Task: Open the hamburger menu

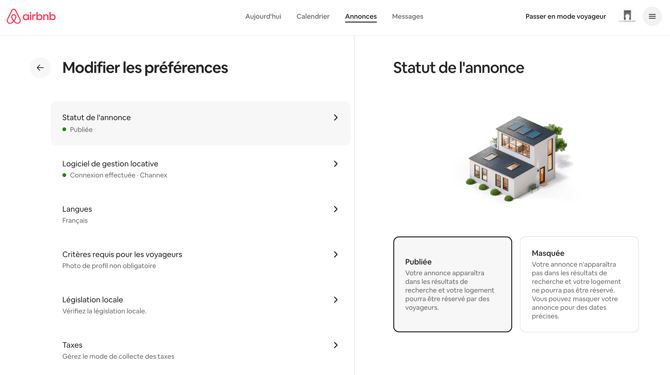Action: 652,17
